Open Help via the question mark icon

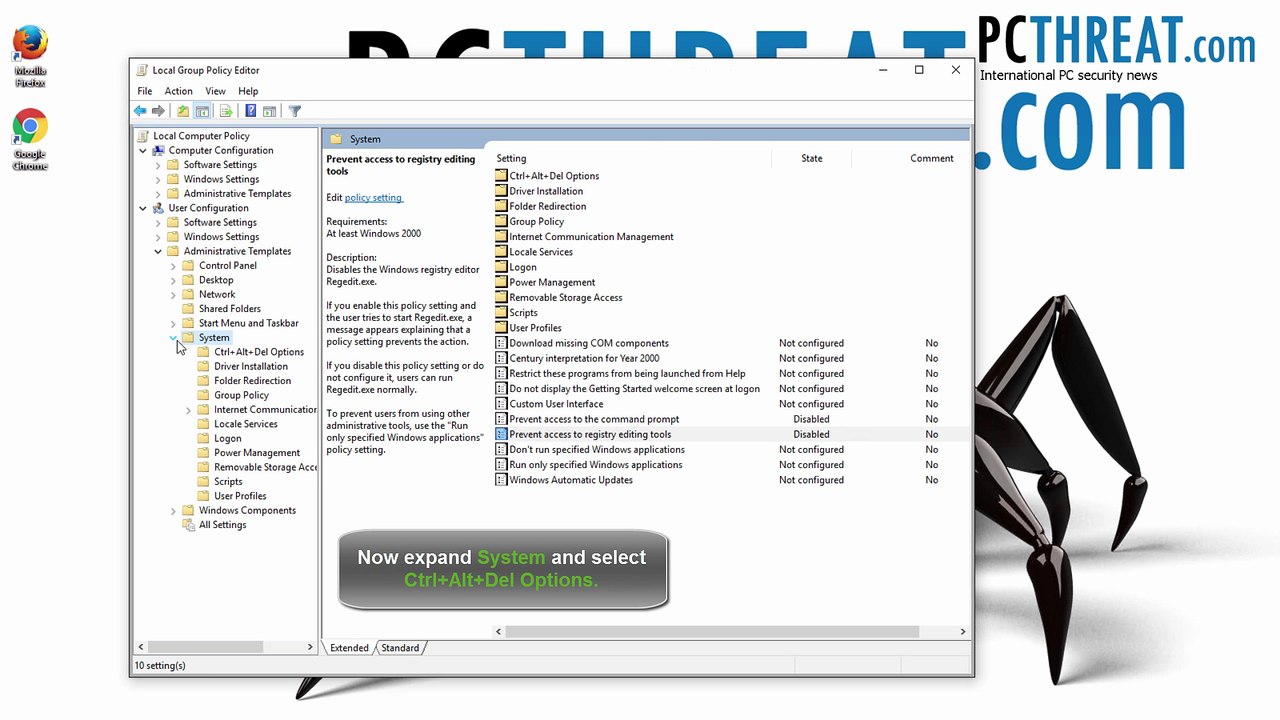[x=250, y=111]
